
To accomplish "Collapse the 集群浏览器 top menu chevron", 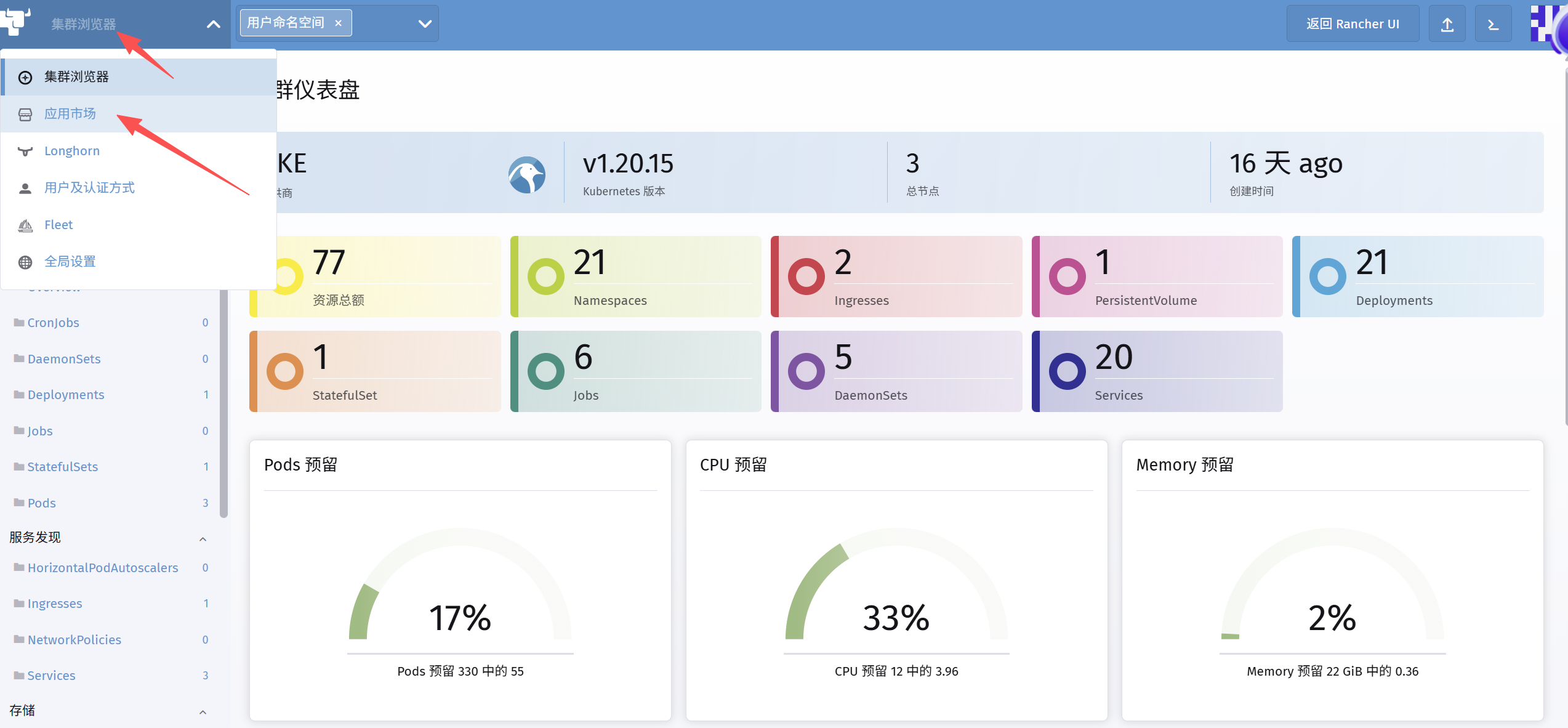I will [213, 24].
